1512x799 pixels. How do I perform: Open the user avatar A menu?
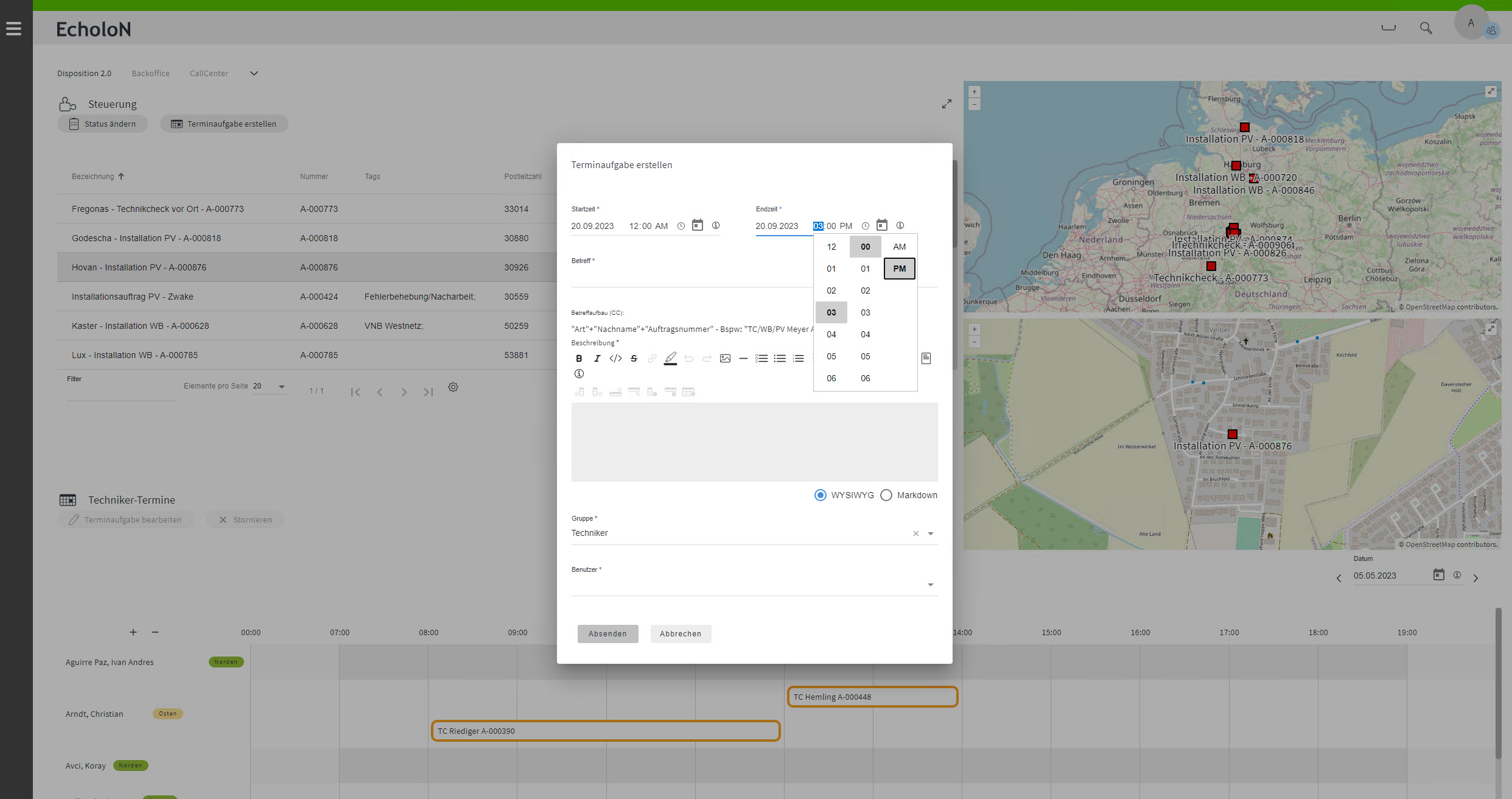tap(1471, 23)
